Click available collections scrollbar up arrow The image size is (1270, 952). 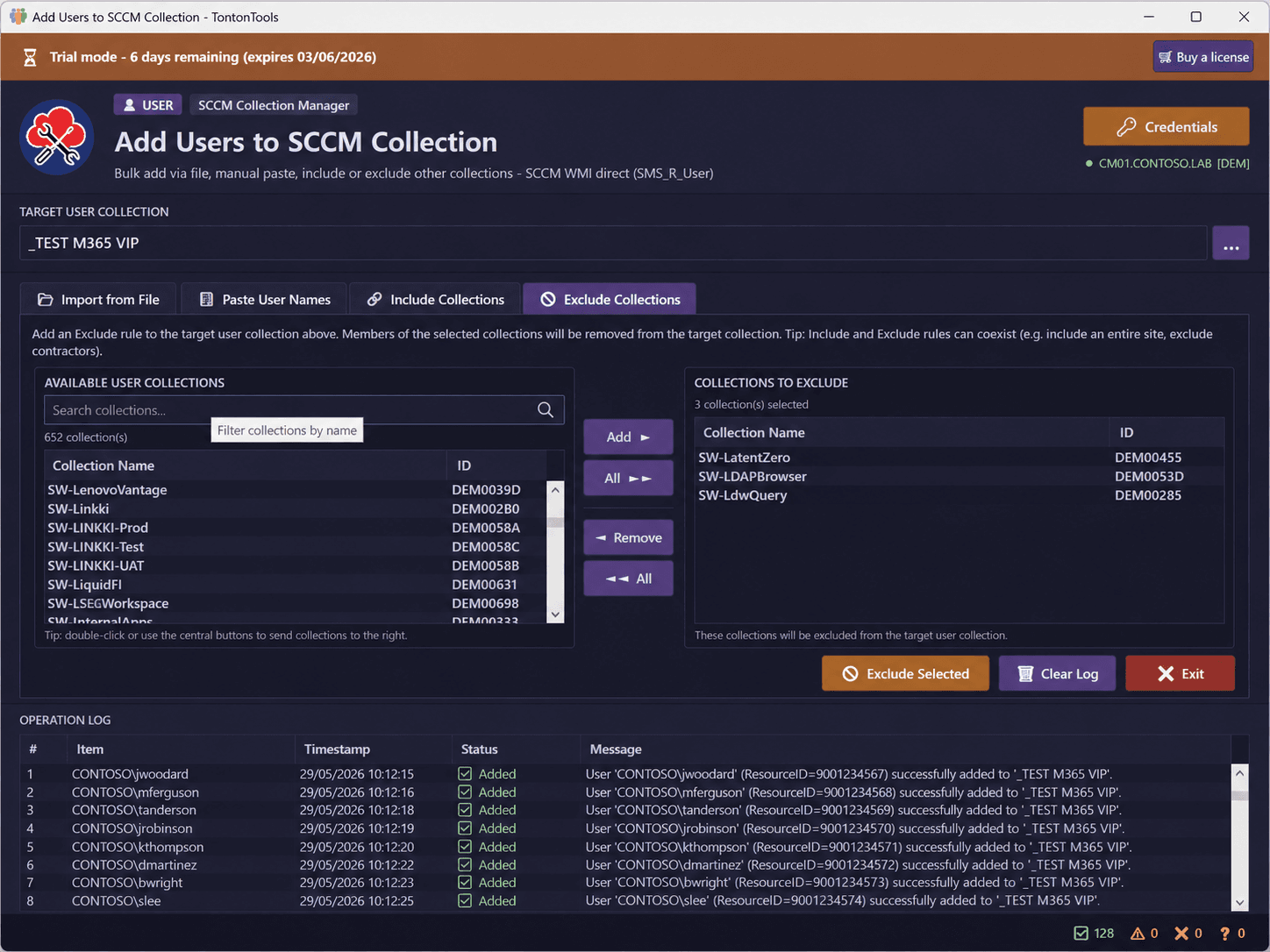[x=554, y=489]
